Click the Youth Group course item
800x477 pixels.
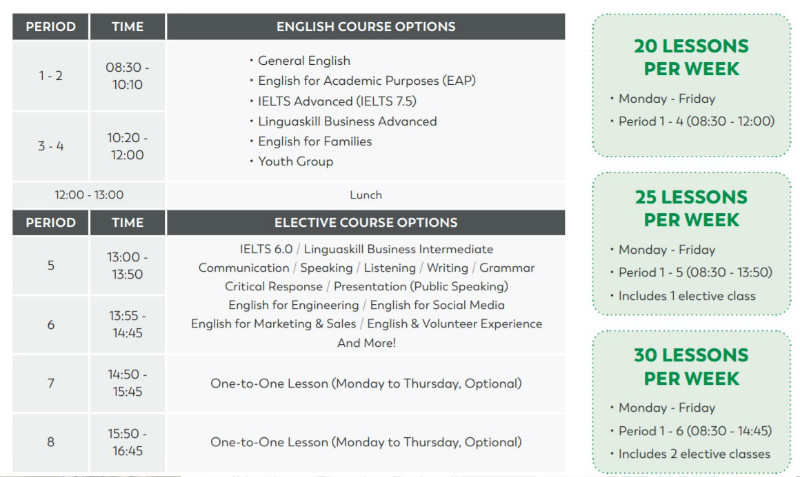click(x=295, y=161)
